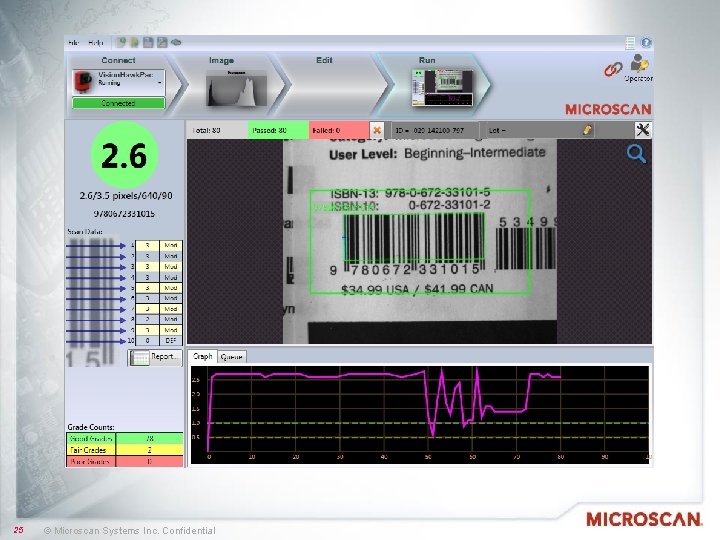
Task: Click the orange X reset counters icon
Action: pyautogui.click(x=377, y=130)
